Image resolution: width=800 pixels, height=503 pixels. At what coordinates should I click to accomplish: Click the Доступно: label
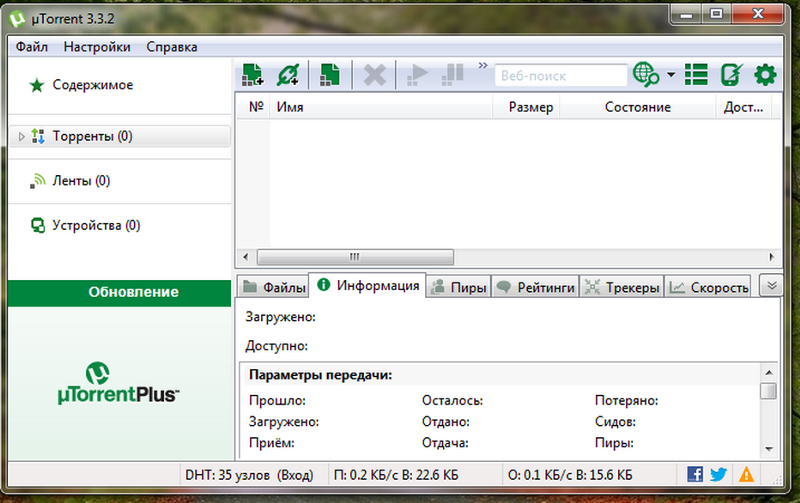(x=277, y=346)
